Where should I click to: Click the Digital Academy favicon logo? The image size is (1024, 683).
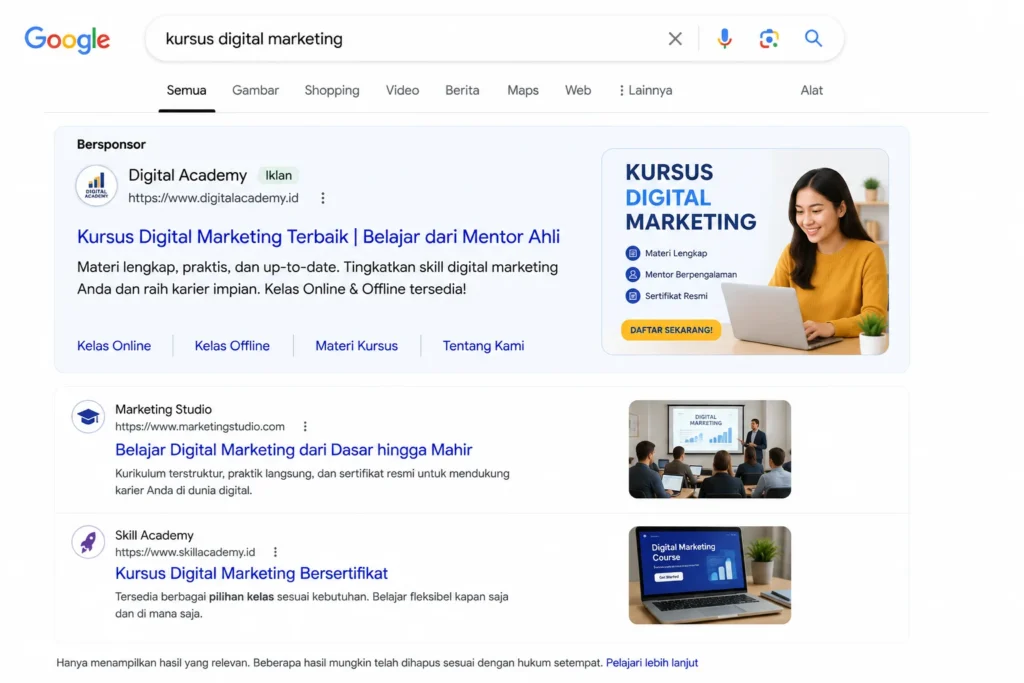click(97, 185)
